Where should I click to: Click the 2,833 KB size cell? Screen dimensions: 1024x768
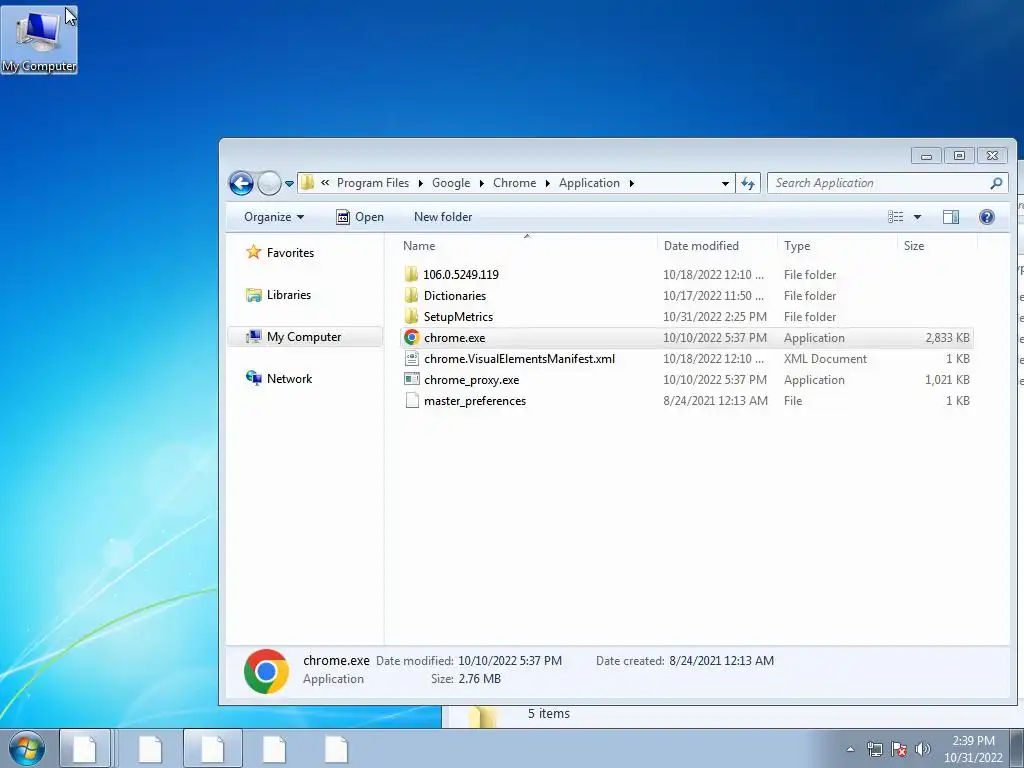pyautogui.click(x=947, y=338)
